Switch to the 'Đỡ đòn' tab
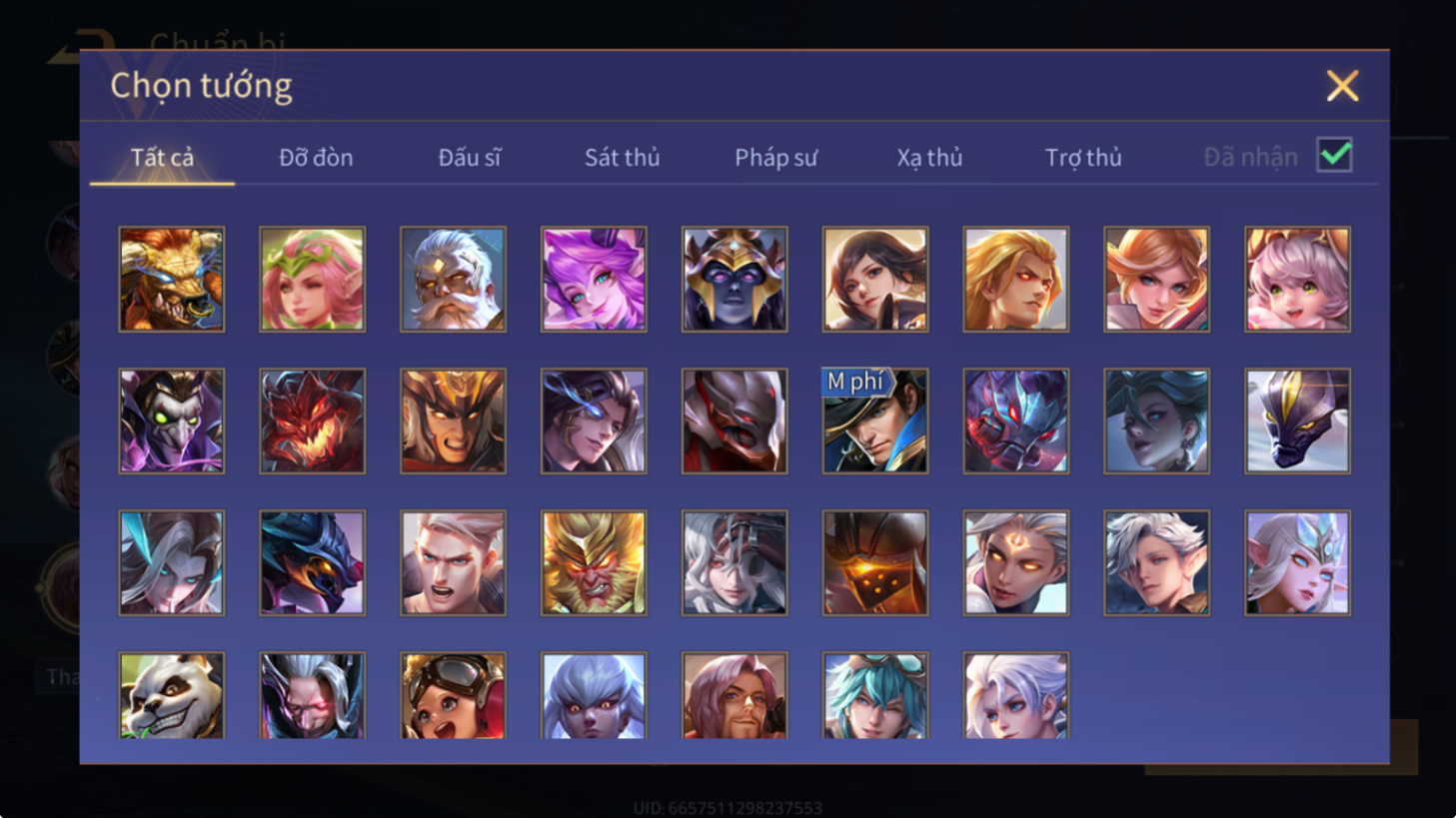The height and width of the screenshot is (818, 1456). pyautogui.click(x=316, y=157)
